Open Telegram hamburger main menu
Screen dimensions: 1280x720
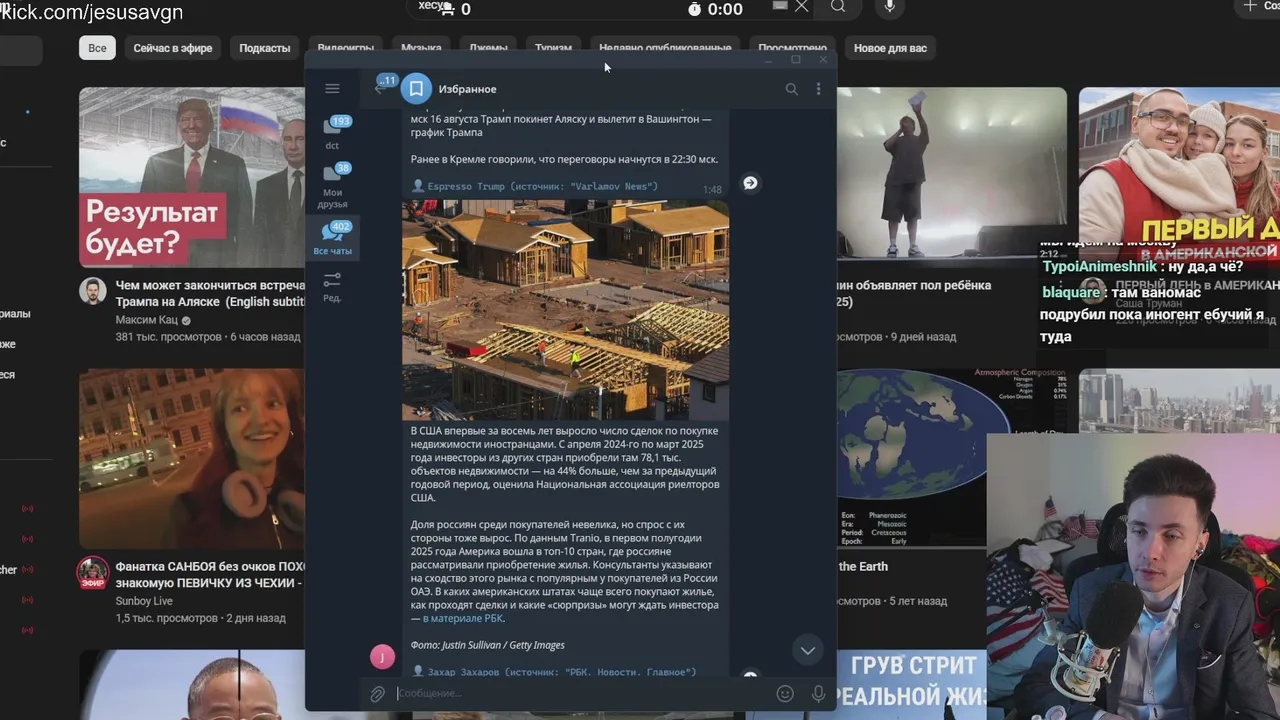point(332,89)
